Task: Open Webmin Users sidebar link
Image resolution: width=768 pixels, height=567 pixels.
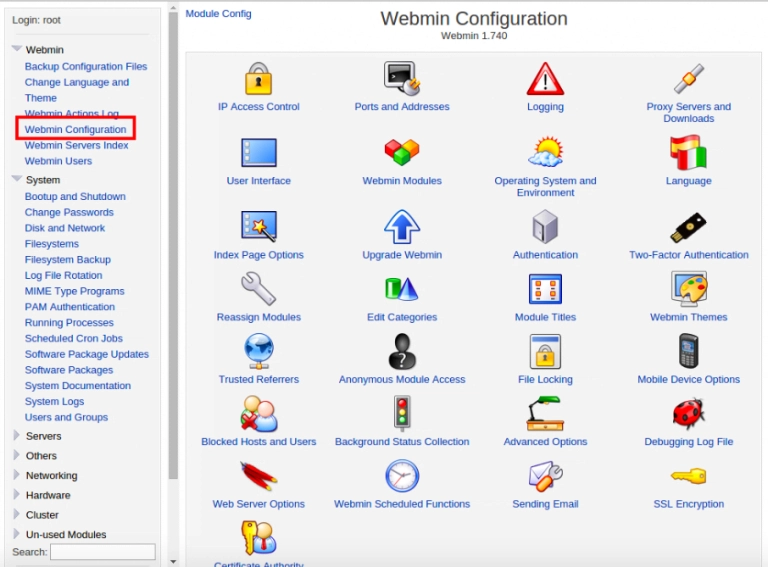Action: [58, 161]
